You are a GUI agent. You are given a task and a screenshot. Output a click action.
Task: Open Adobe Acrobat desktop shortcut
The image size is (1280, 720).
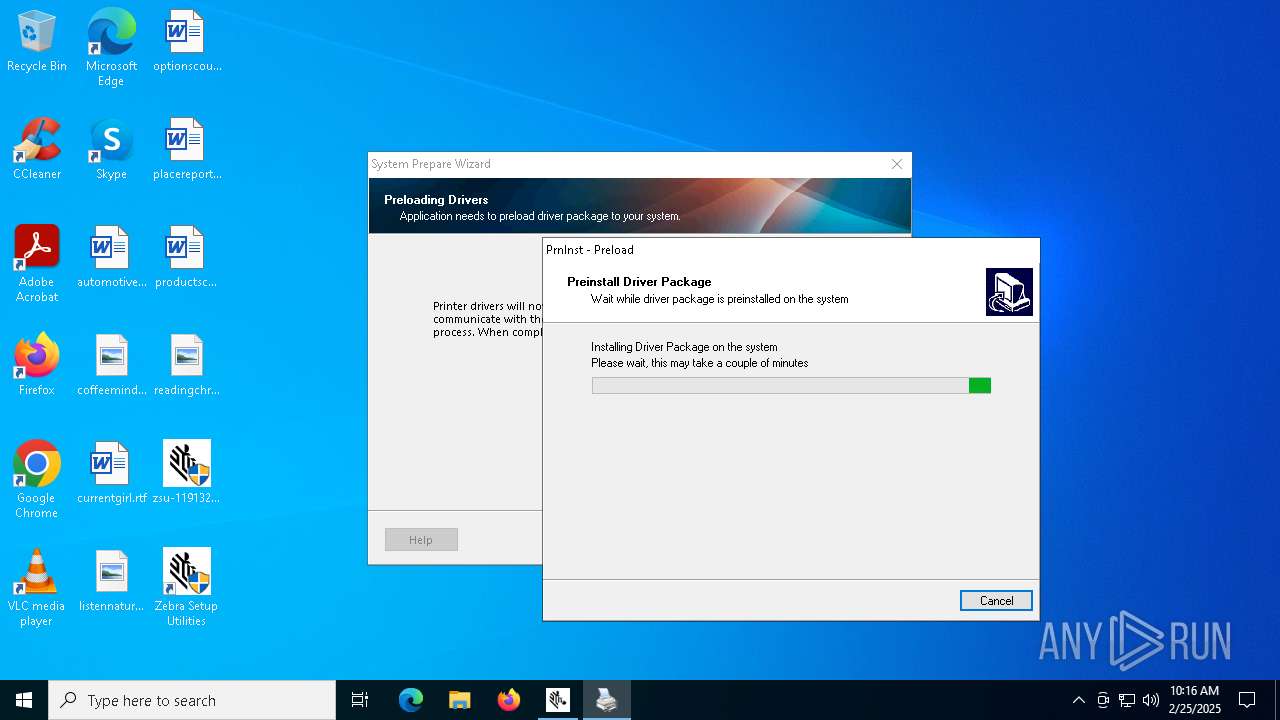click(x=37, y=264)
